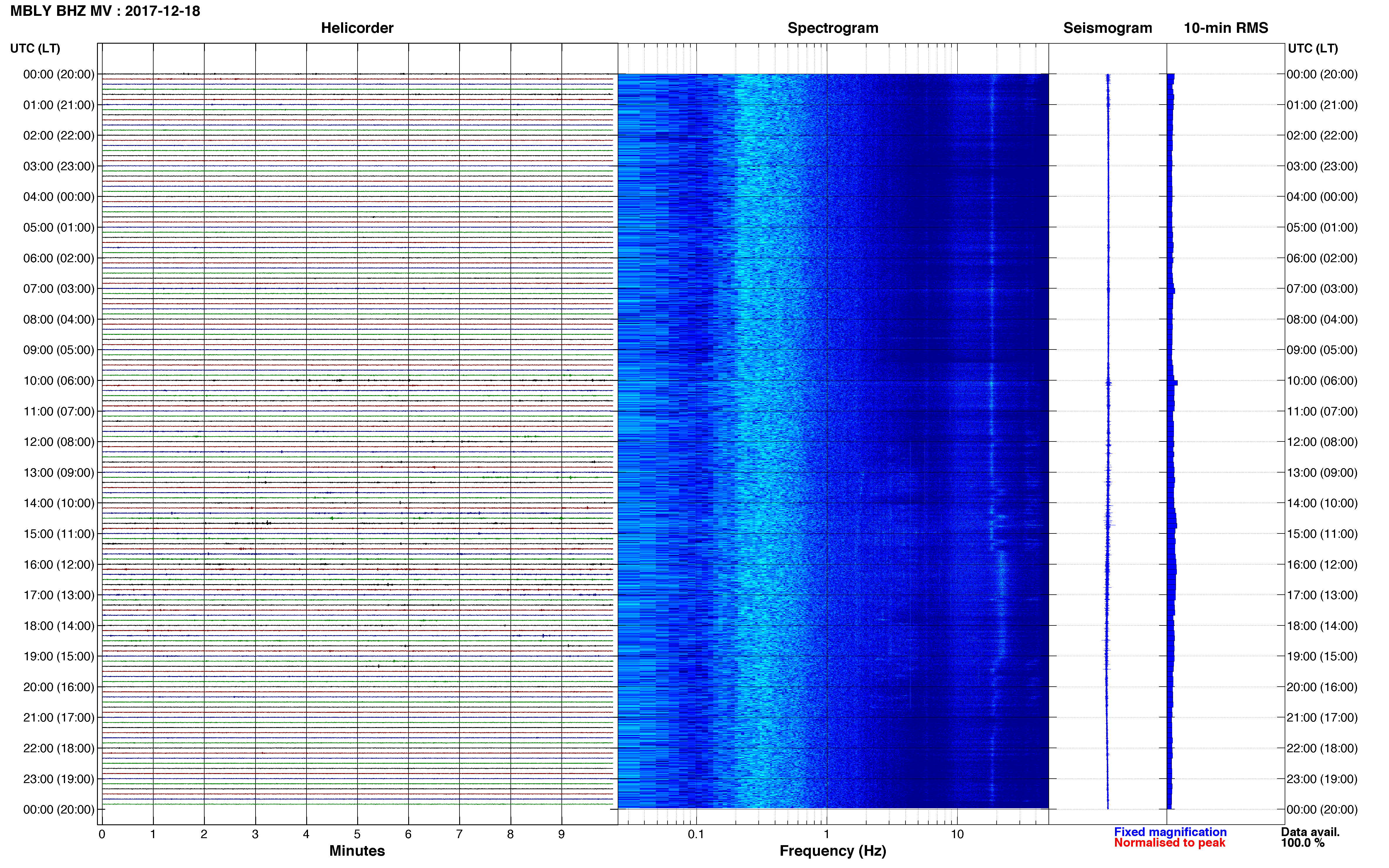The height and width of the screenshot is (868, 1389).
Task: Click the '3' tick on the Minutes axis
Action: pyautogui.click(x=255, y=834)
